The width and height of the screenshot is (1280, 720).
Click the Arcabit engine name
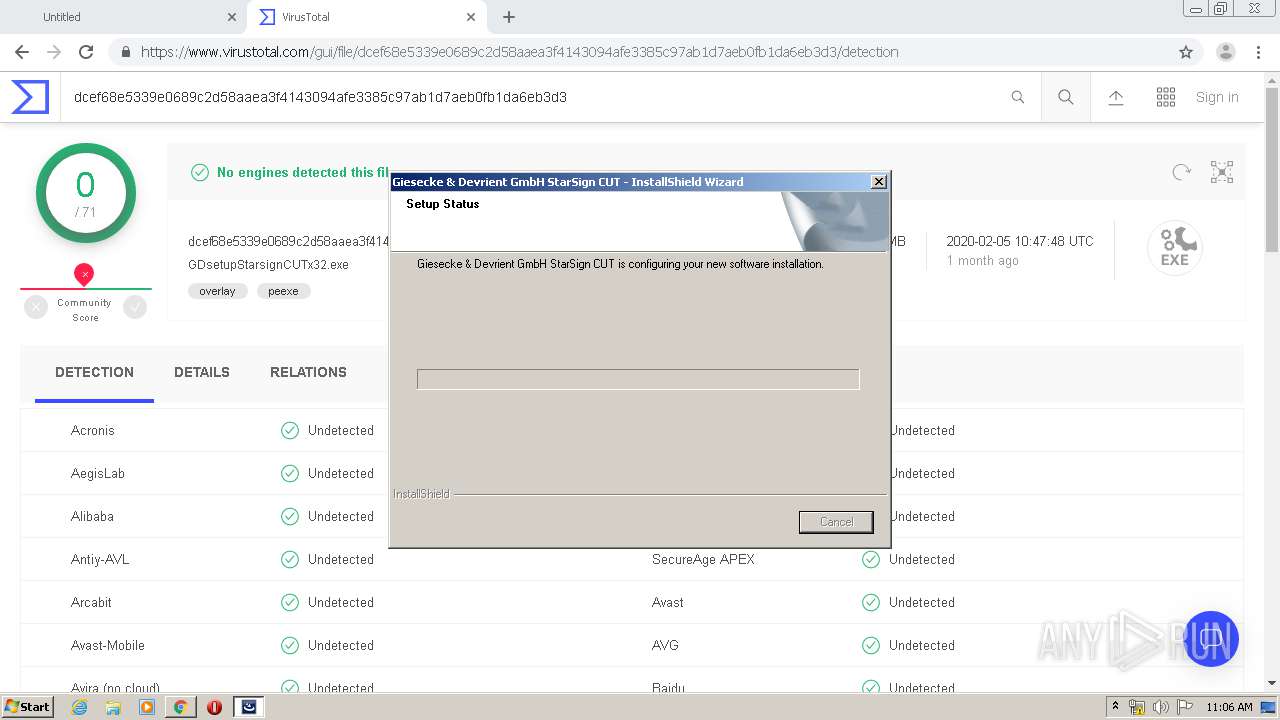click(91, 602)
